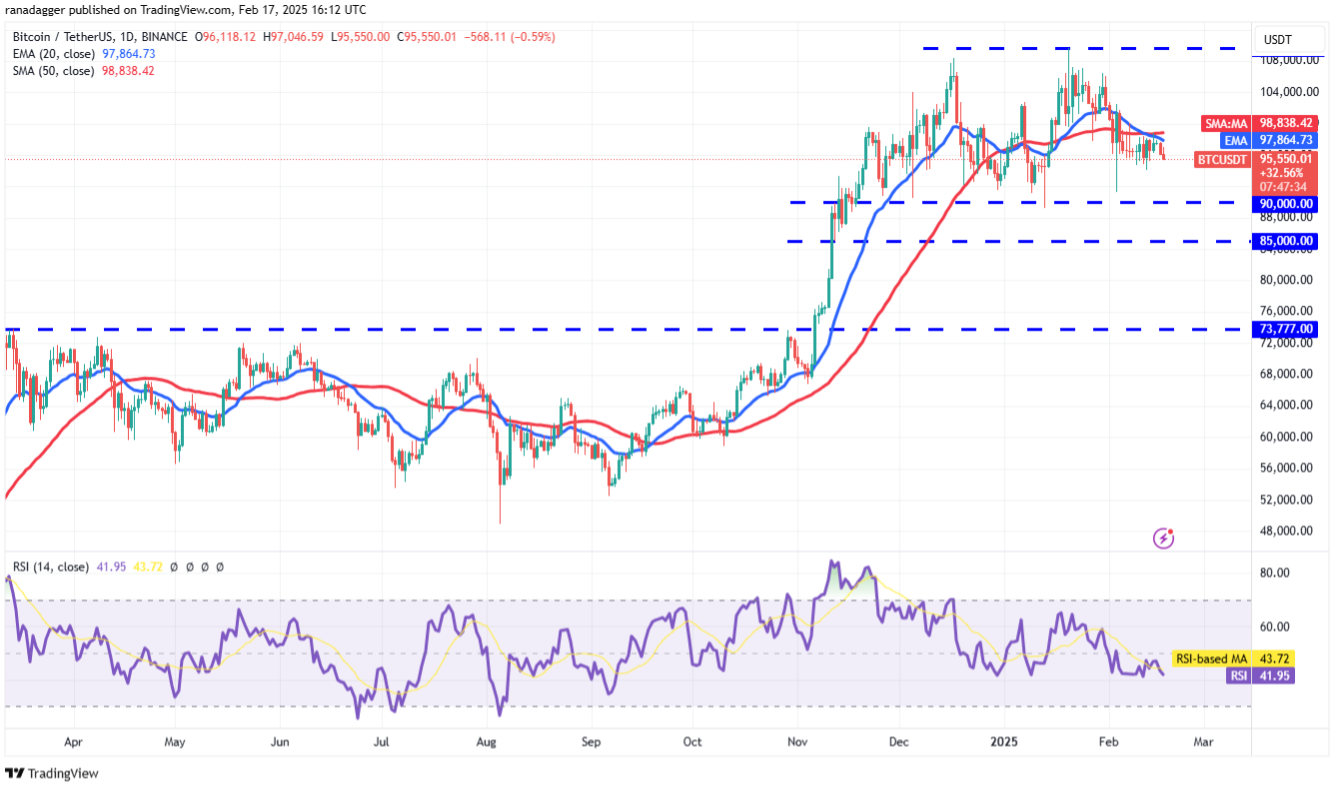Click the SMA:MA 98,838.42 price label
Screen dimensions: 1335x786
tap(1258, 123)
